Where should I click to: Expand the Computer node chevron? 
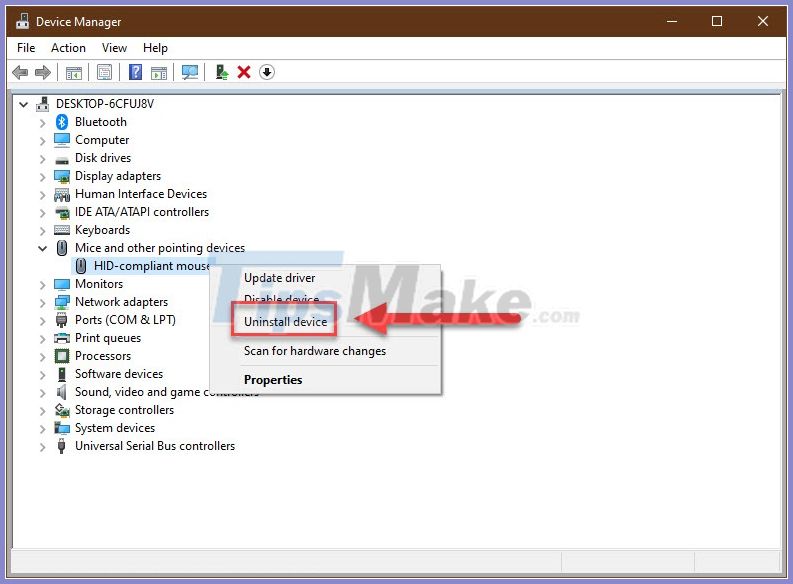[42, 141]
